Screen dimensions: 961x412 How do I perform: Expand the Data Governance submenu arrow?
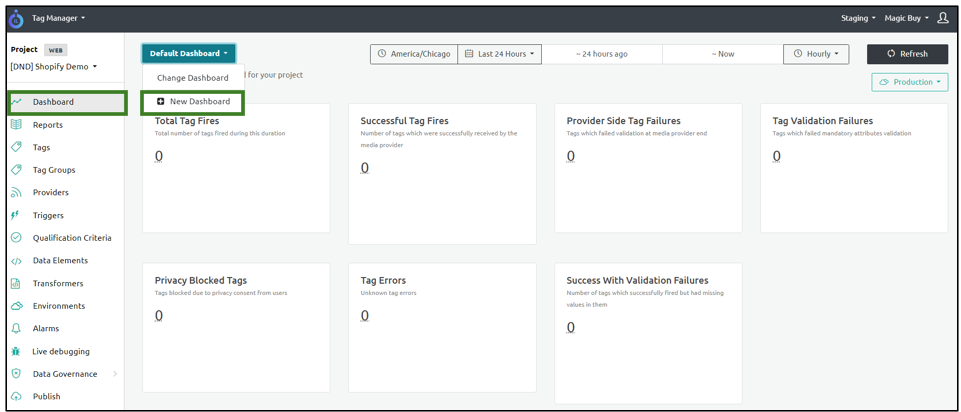[115, 374]
